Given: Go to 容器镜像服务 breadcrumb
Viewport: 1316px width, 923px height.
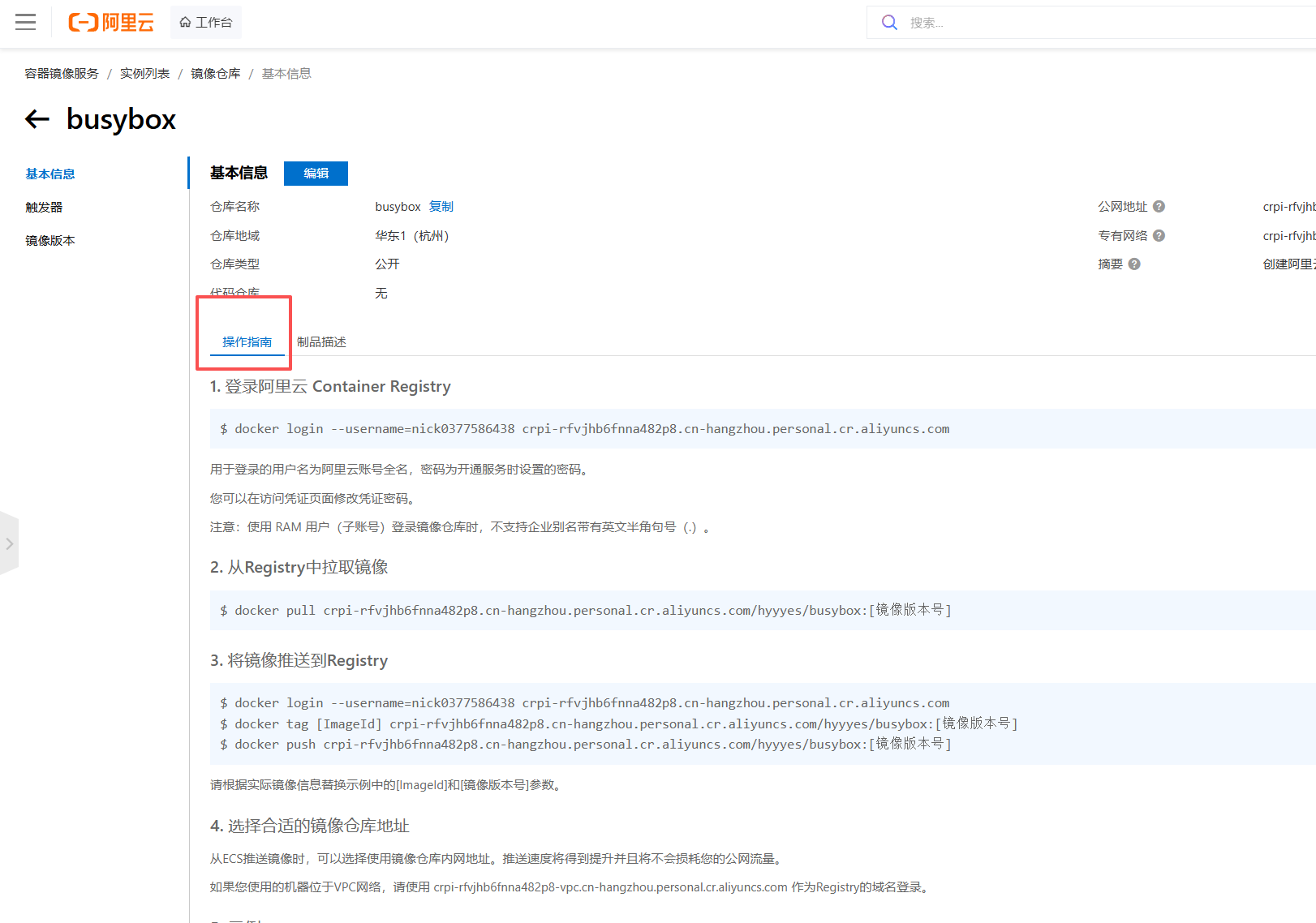Looking at the screenshot, I should [x=62, y=74].
